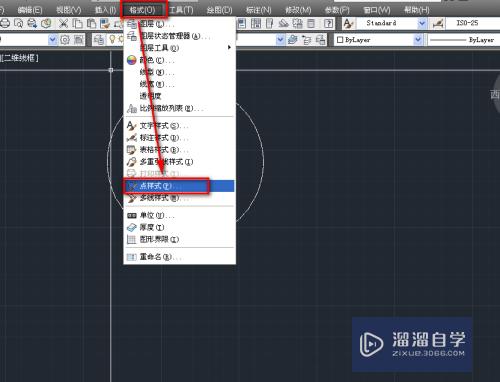The height and width of the screenshot is (382, 500).
Task: Open the 工具(T) Tools menu
Action: (x=181, y=10)
